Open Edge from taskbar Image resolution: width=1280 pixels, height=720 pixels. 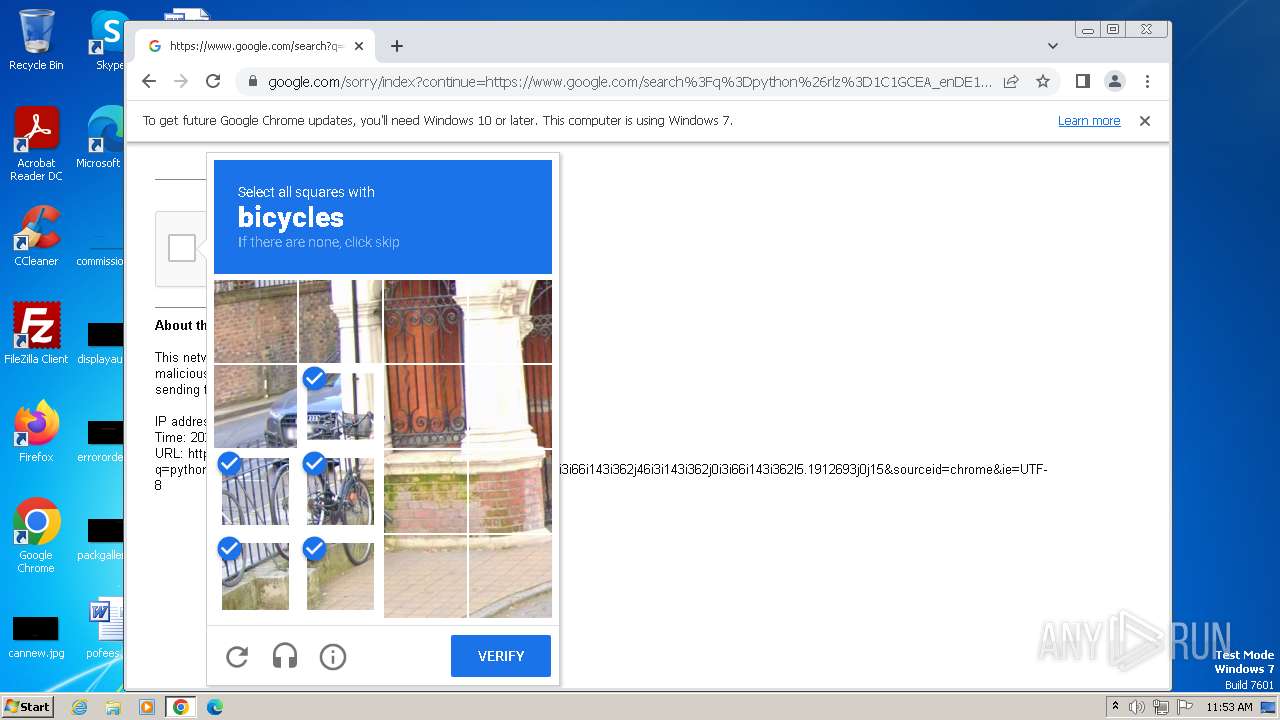(x=215, y=707)
